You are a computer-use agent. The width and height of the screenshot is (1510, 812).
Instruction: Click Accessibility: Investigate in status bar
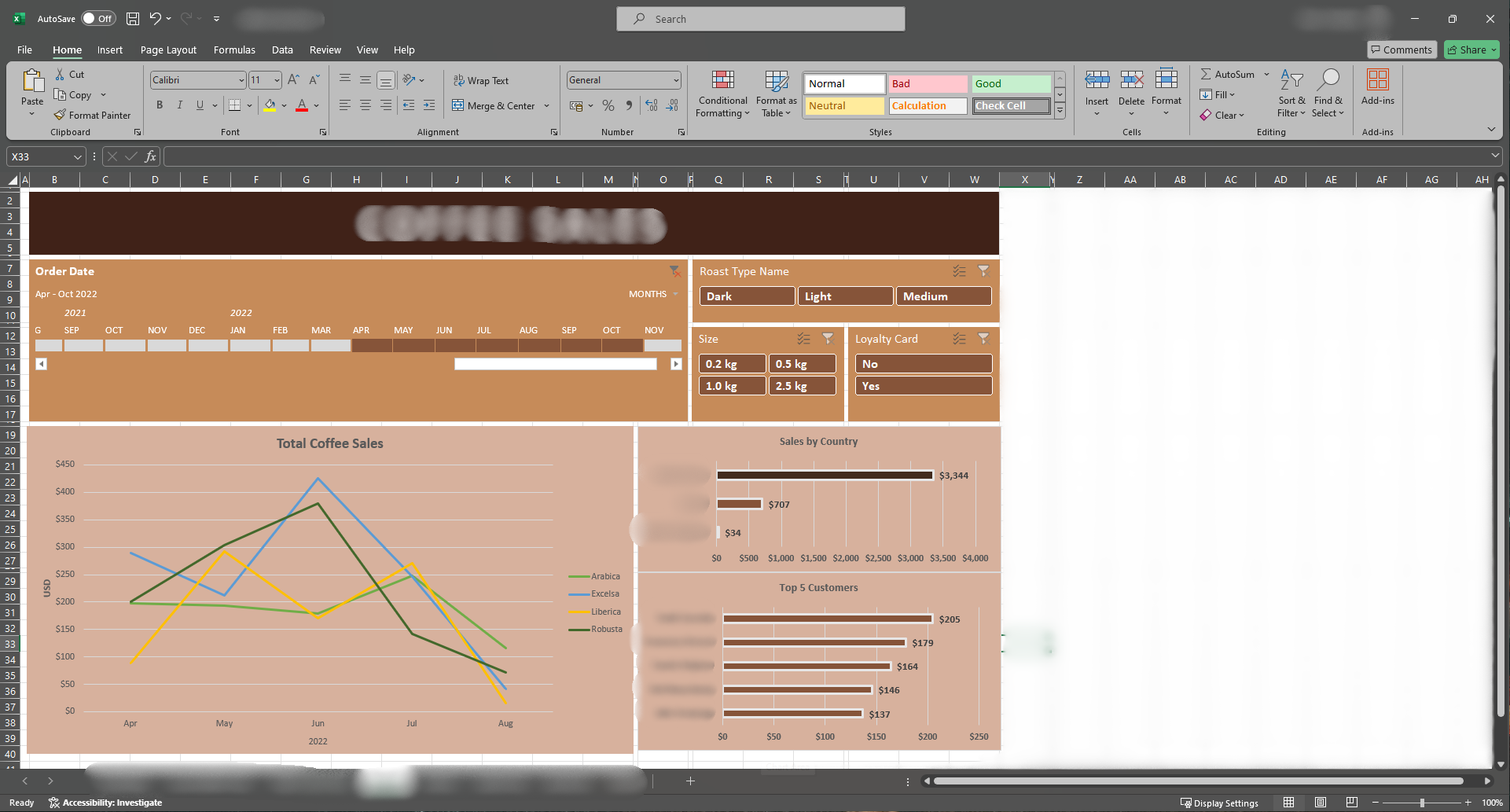click(105, 803)
